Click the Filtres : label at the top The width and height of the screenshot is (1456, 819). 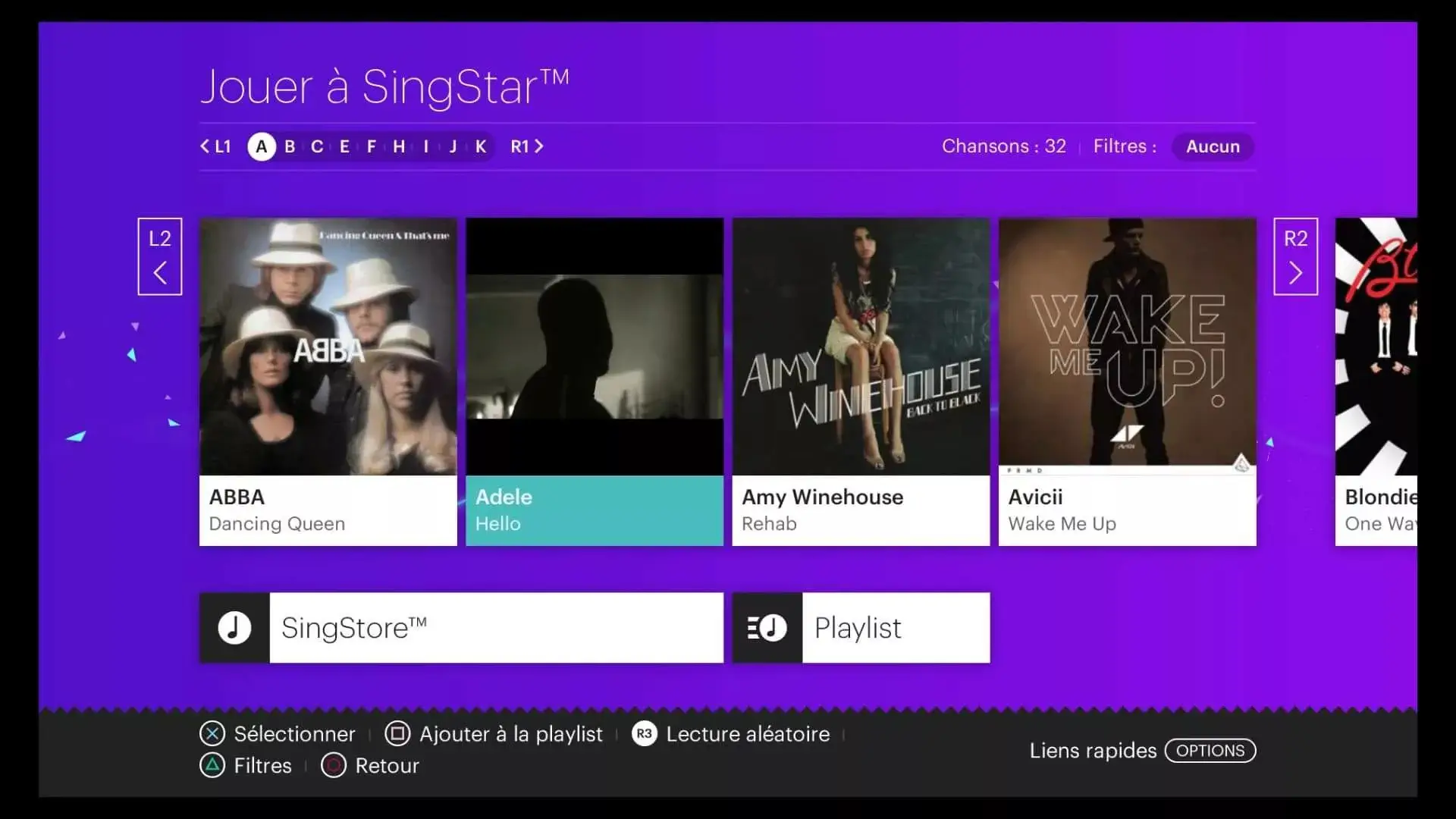pyautogui.click(x=1125, y=146)
